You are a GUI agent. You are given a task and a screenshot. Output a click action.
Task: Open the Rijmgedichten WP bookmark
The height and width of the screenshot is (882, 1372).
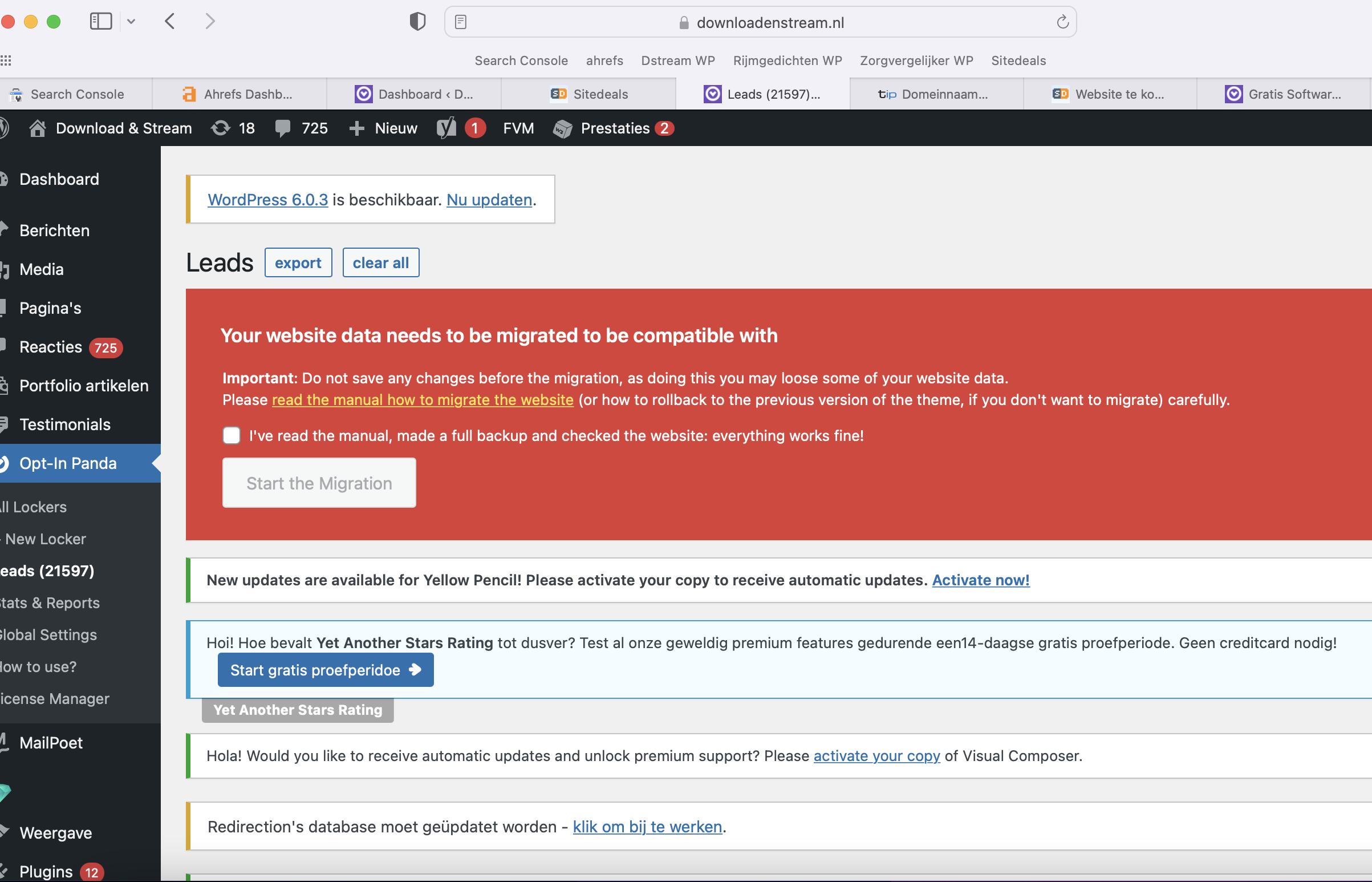787,60
